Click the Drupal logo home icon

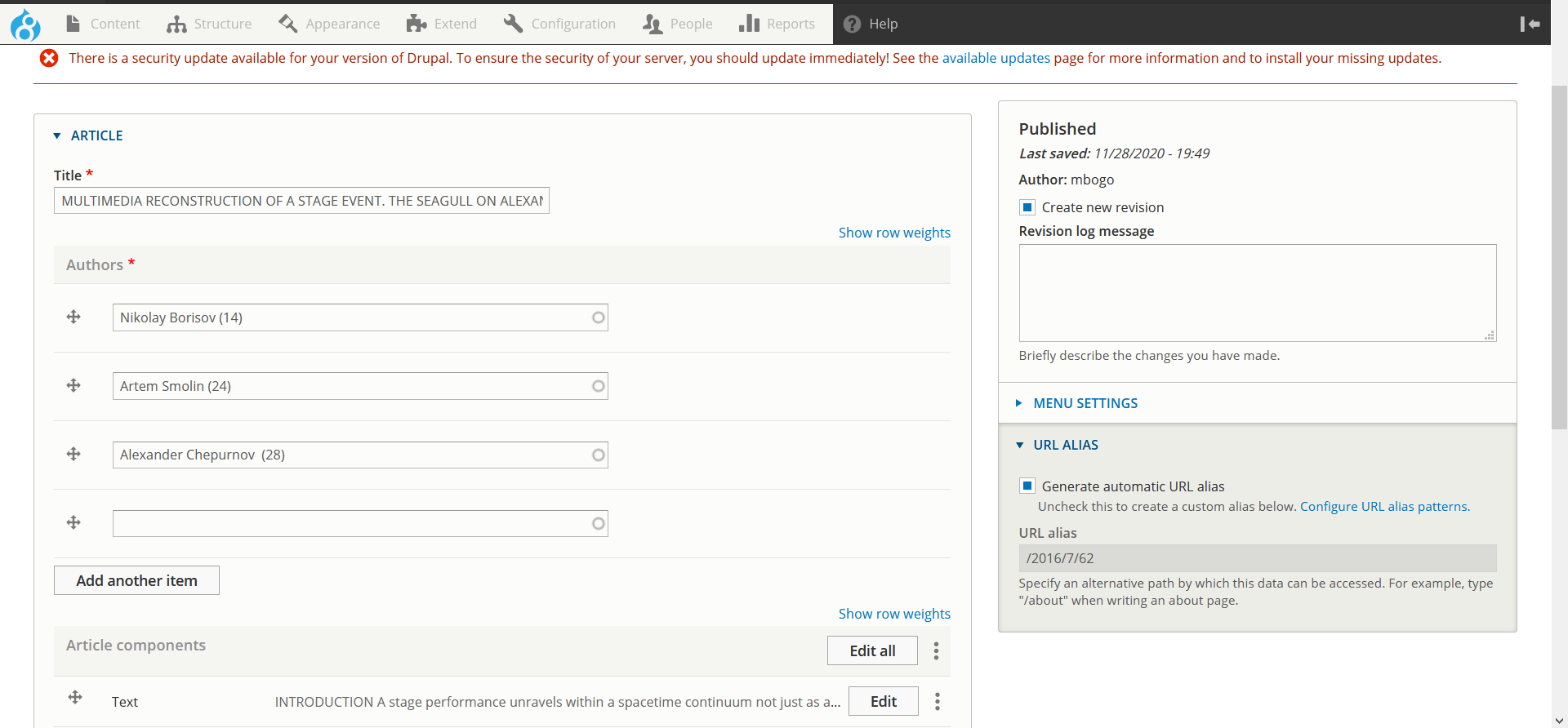click(x=25, y=24)
